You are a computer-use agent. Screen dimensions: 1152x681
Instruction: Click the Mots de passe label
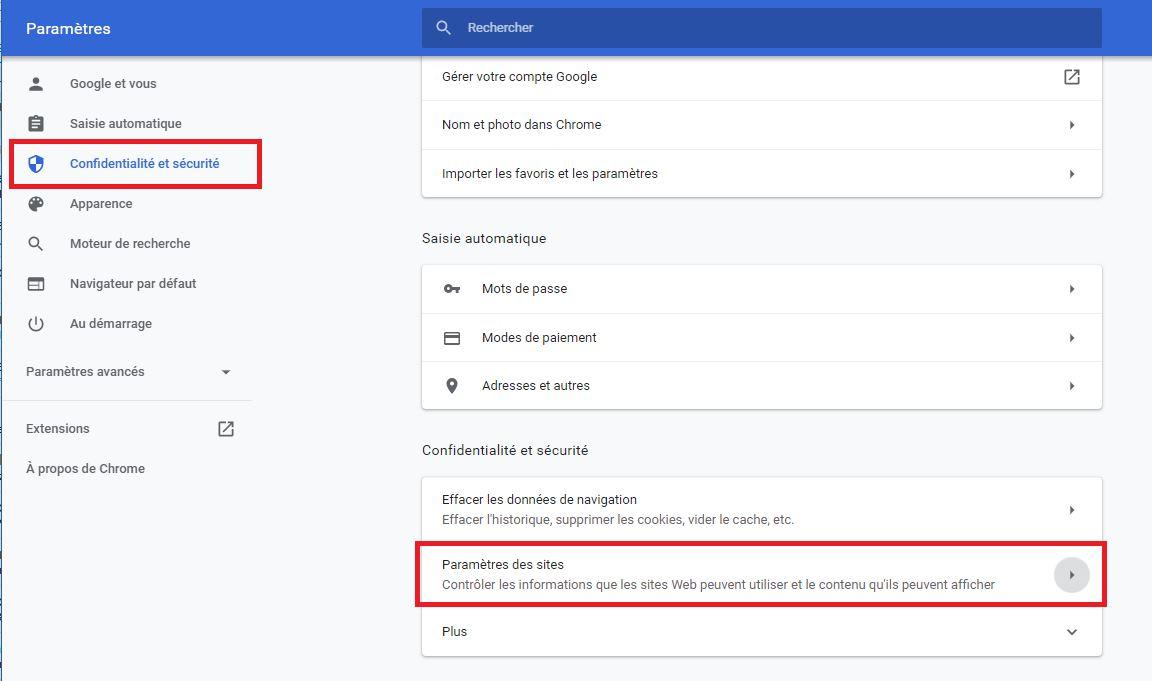pos(525,289)
